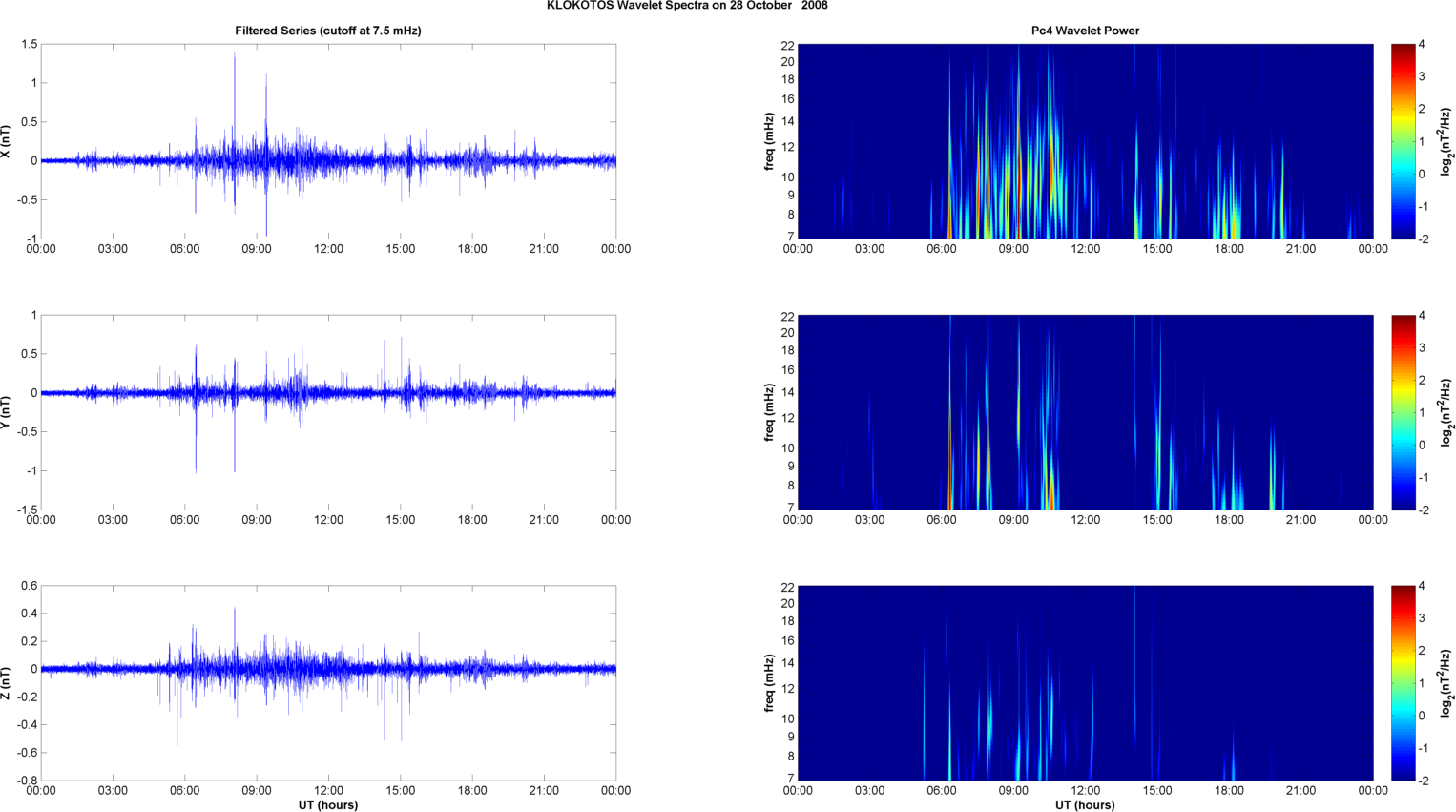Screen dimensions: 1456x812
Task: Click the "-2" tick on the Y colorbar
Action: [x=1424, y=510]
